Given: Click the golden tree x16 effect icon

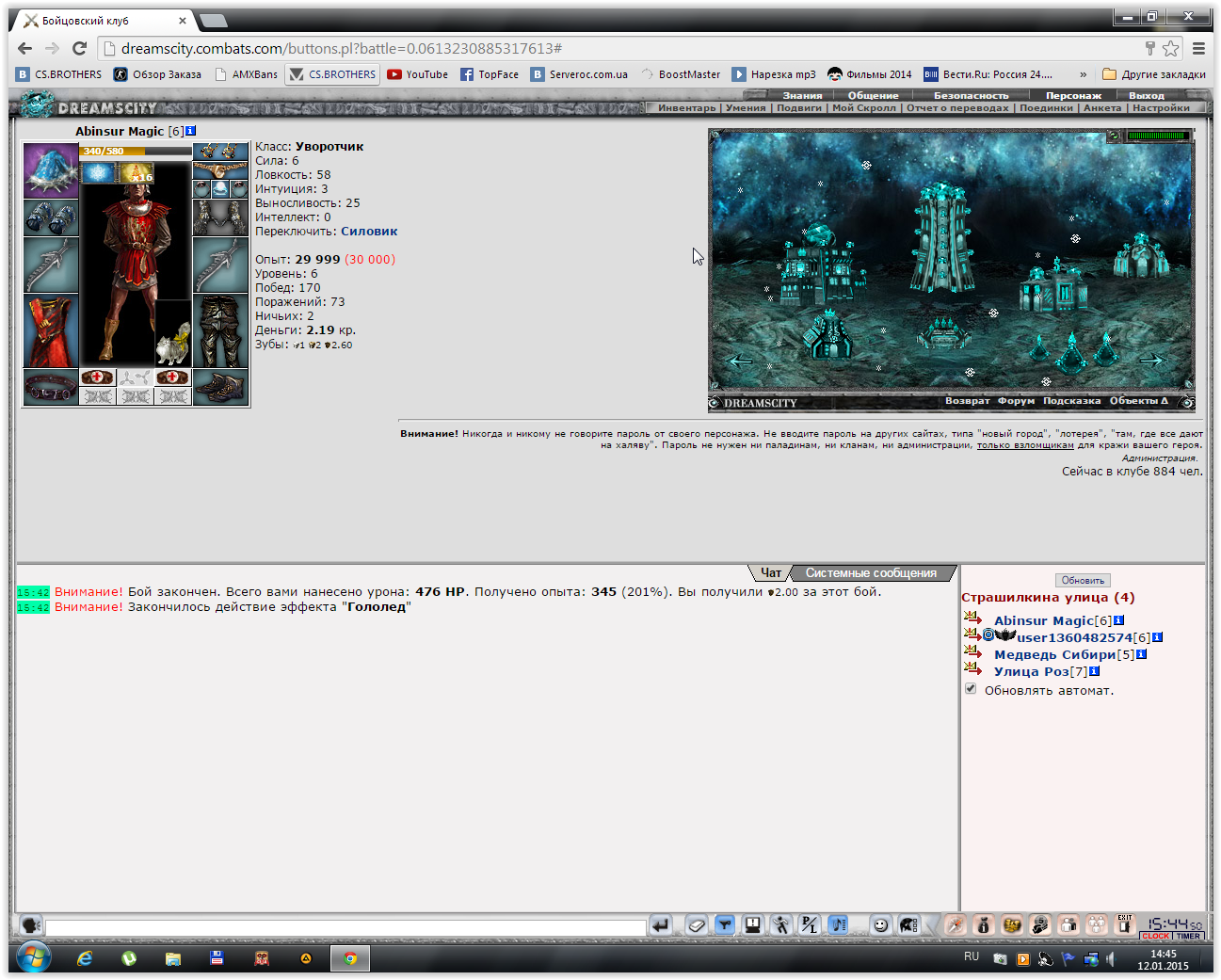Looking at the screenshot, I should tap(136, 171).
